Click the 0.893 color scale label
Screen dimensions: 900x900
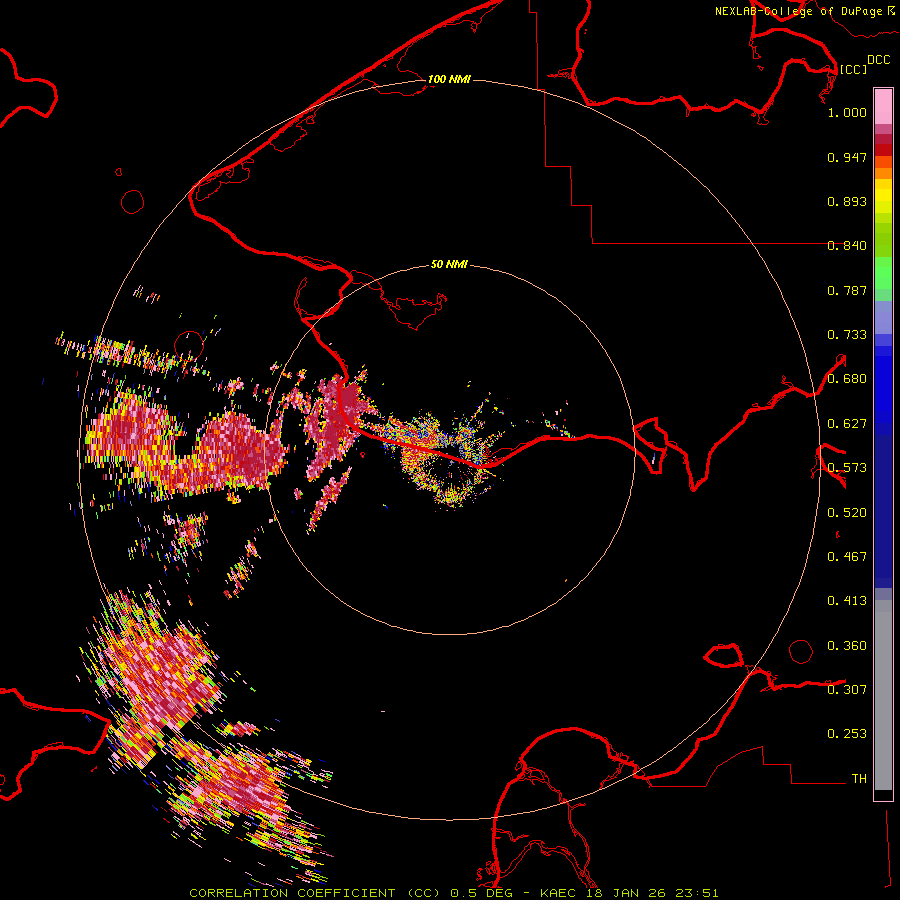[847, 201]
